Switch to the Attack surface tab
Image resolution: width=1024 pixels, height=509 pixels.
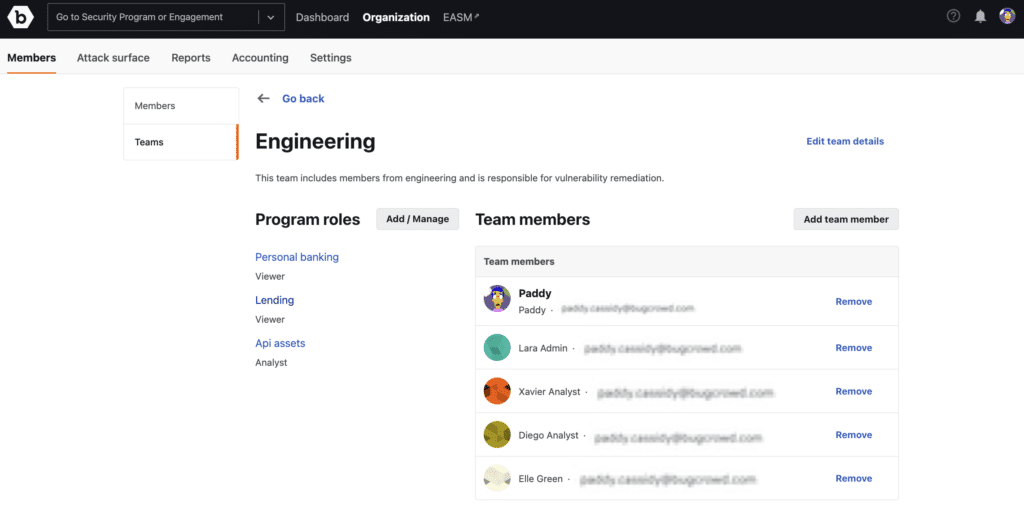coord(113,58)
